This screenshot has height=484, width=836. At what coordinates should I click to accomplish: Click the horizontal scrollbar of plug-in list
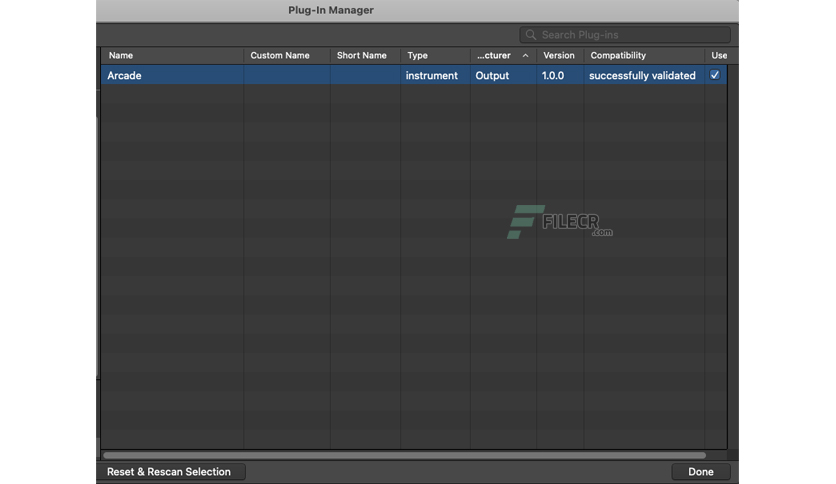[x=404, y=455]
